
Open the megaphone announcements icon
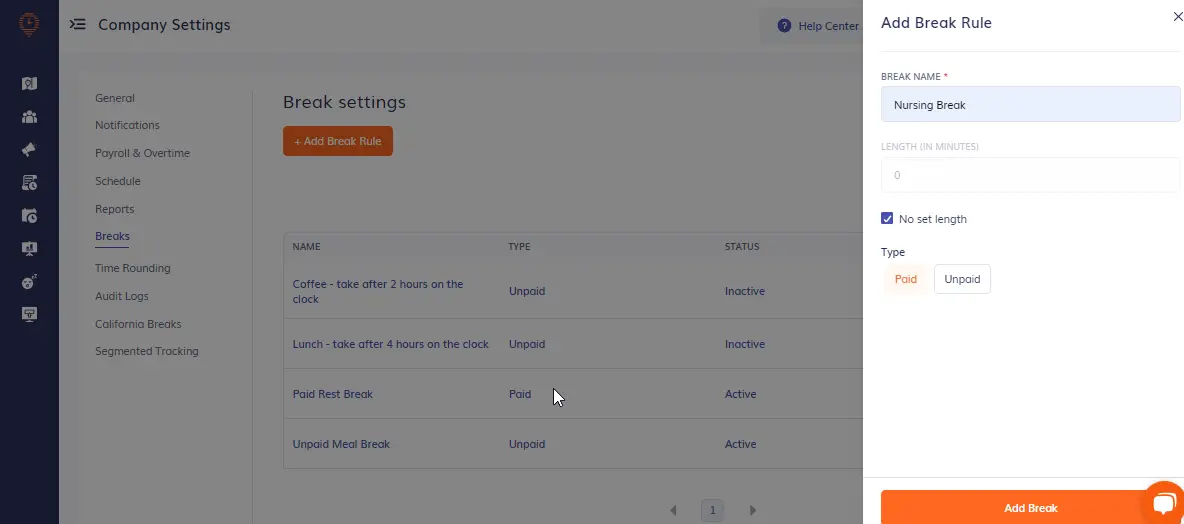coord(29,149)
